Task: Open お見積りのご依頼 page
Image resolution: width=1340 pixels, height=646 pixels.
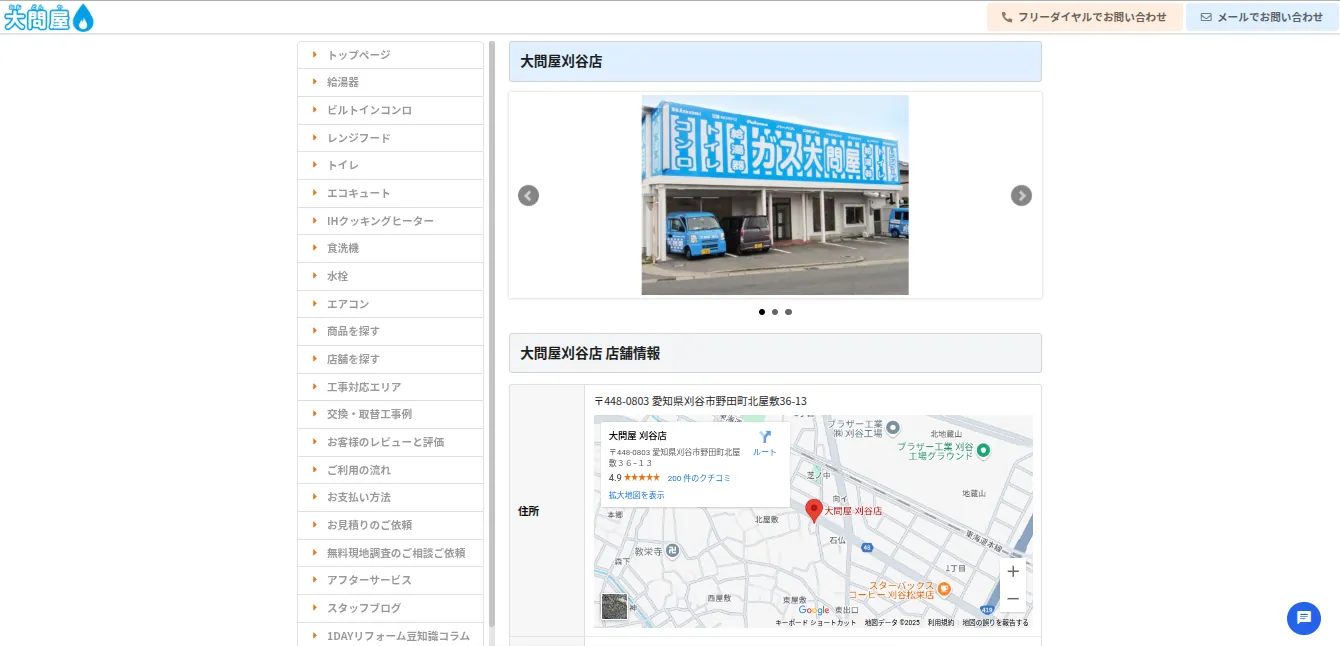Action: tap(390, 525)
